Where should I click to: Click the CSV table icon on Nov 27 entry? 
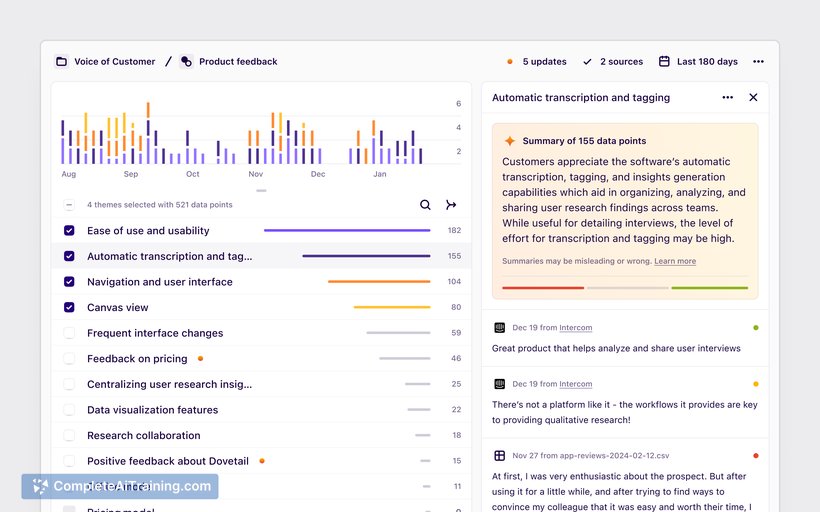(500, 456)
